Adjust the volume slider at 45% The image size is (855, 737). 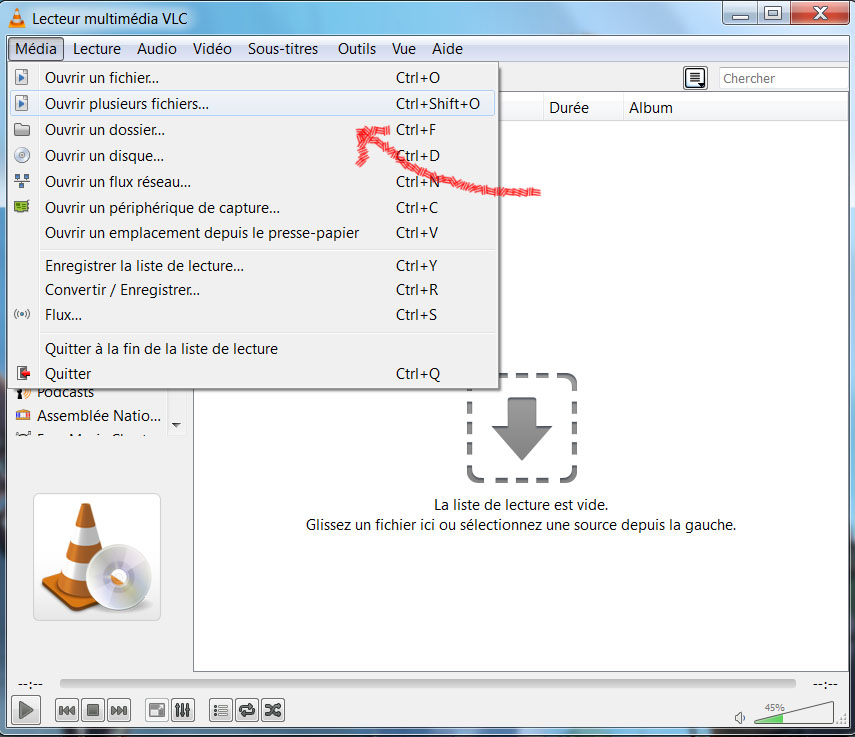tap(794, 713)
